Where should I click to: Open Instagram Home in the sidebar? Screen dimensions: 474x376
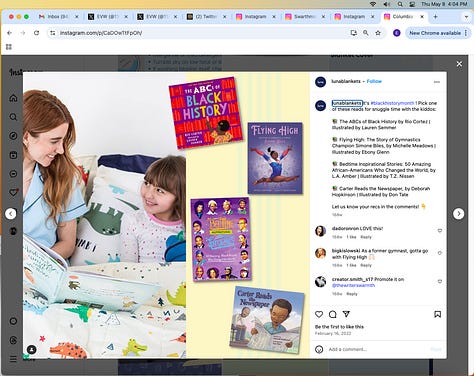tap(13, 98)
